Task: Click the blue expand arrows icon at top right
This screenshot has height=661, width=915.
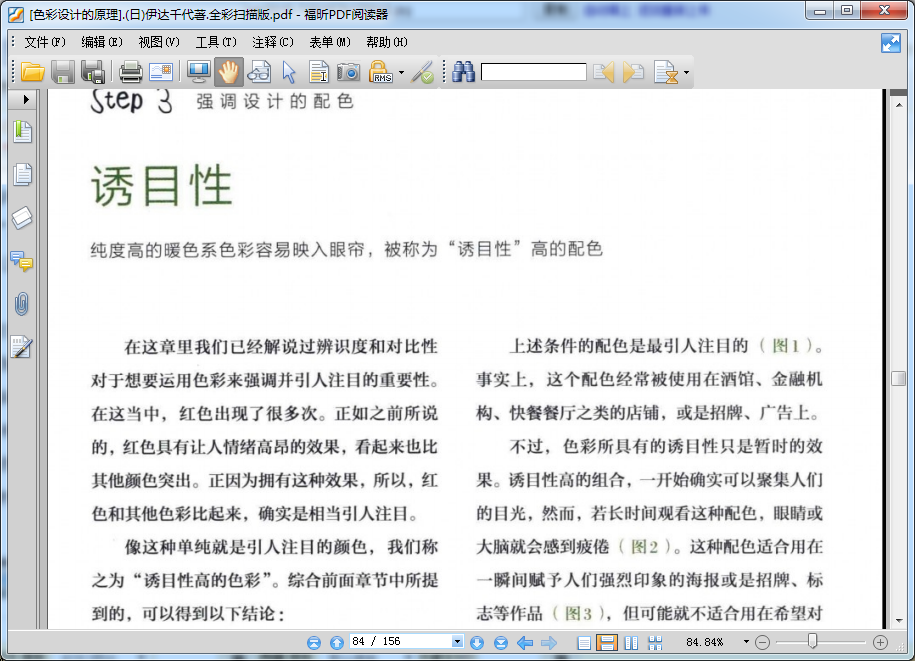Action: coord(890,43)
